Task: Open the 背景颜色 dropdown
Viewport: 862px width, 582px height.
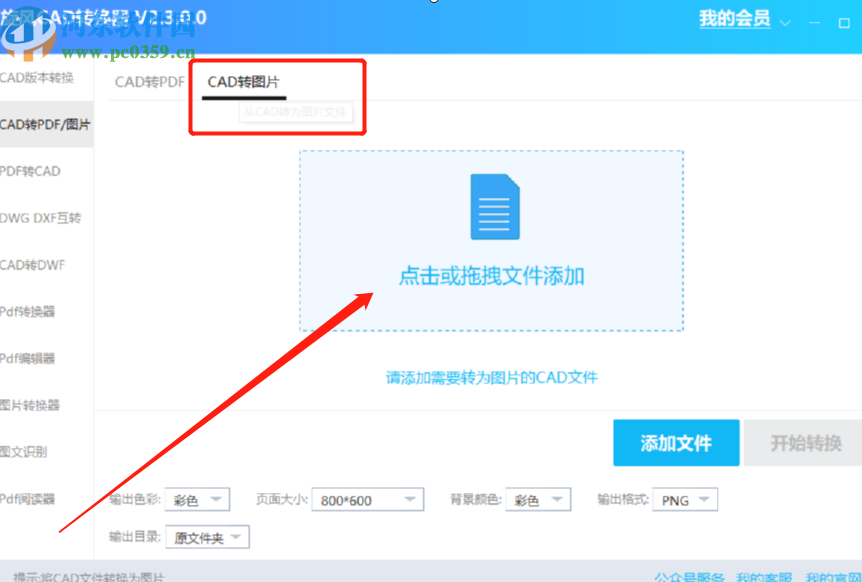Action: coord(538,500)
